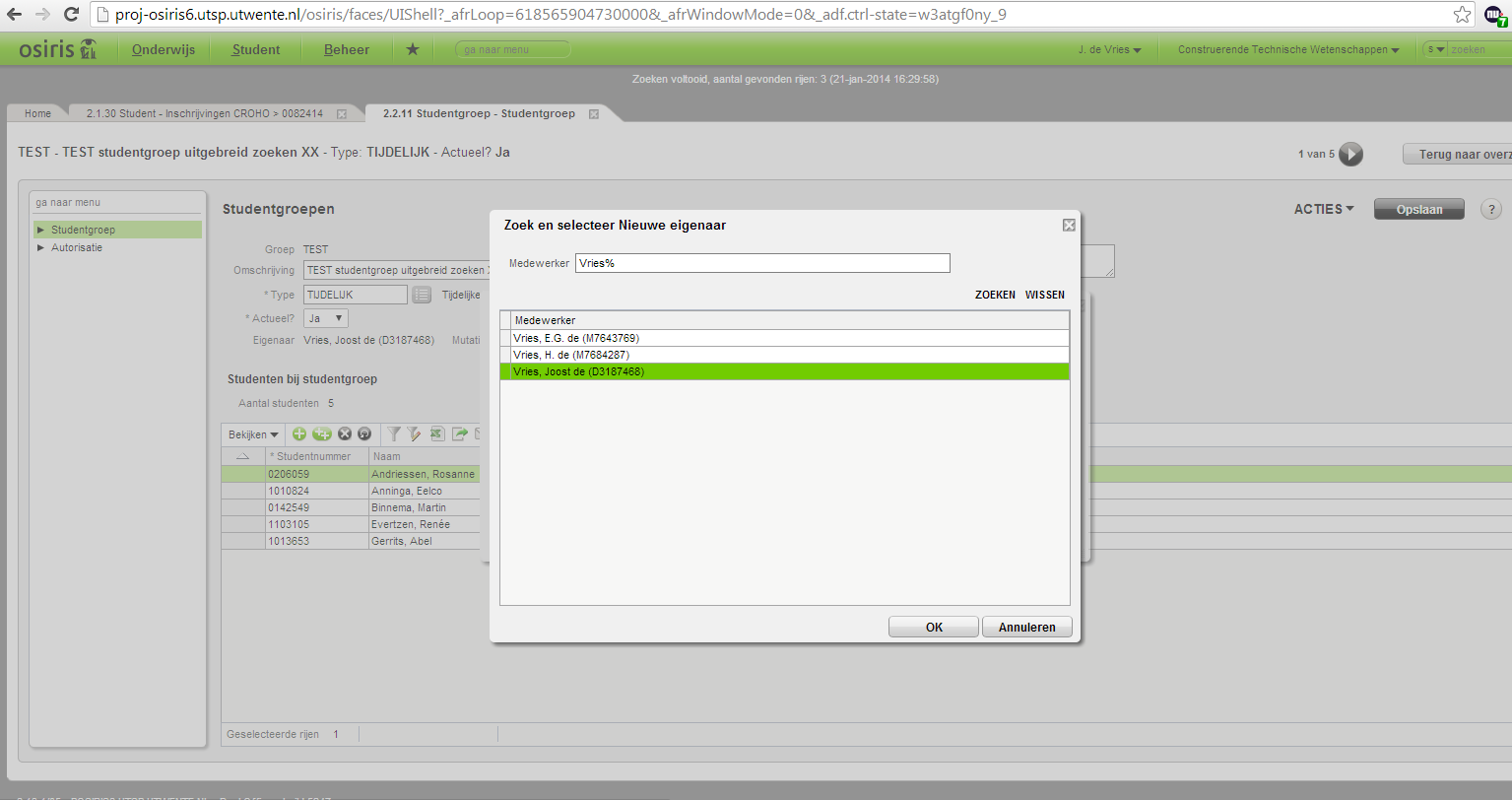Click the 'ga naar menu' field in green bar

pos(512,49)
